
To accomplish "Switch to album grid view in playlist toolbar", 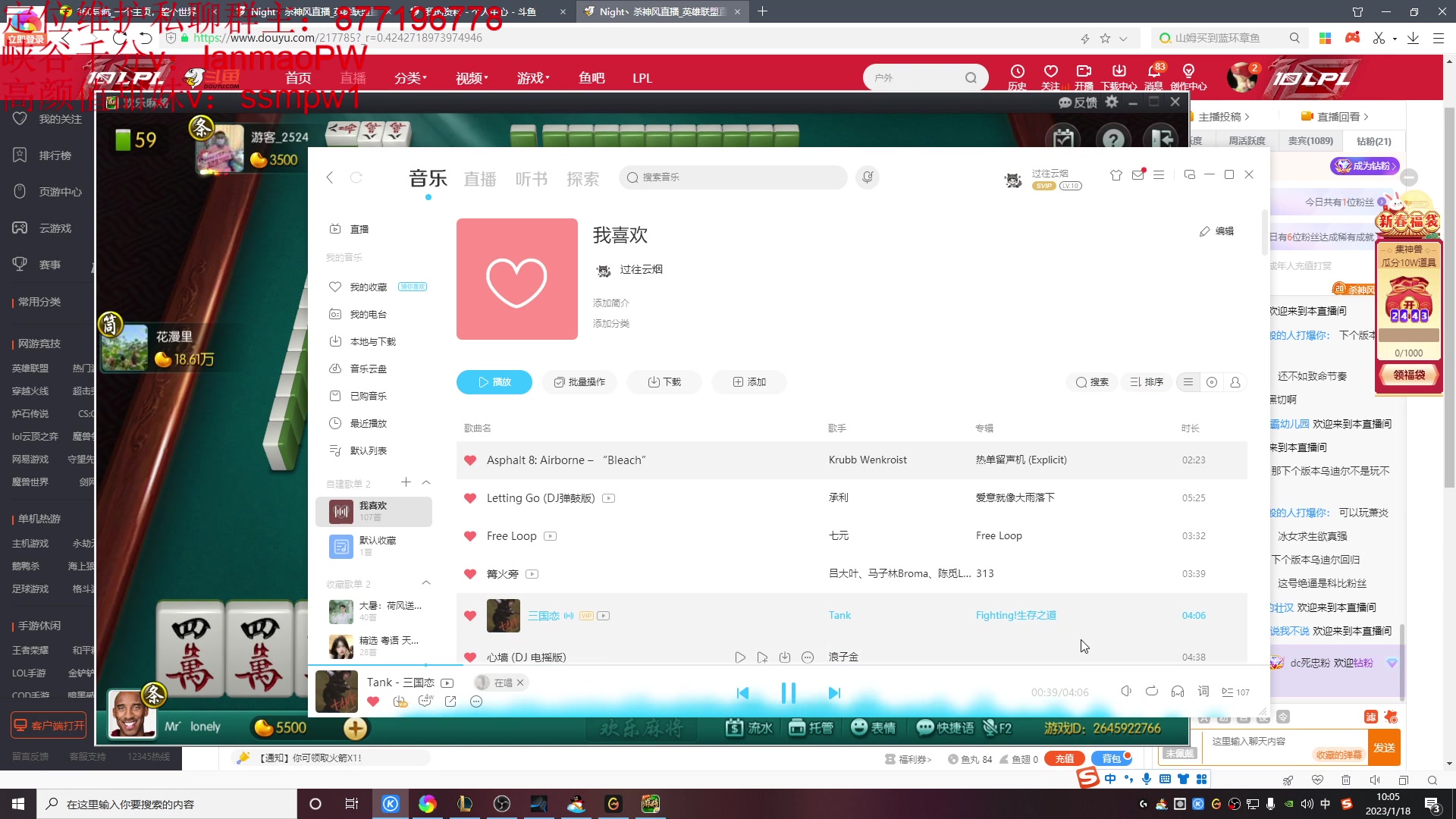I will pyautogui.click(x=1211, y=382).
